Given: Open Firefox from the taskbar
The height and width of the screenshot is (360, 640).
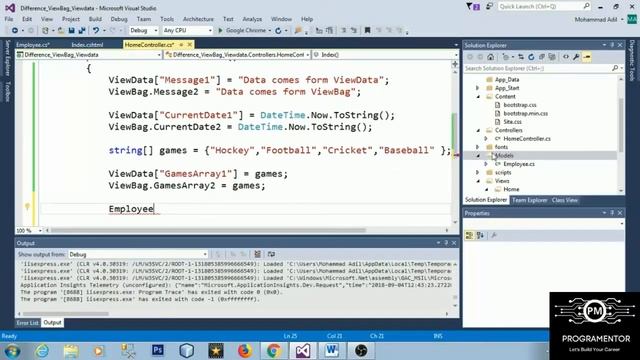Looking at the screenshot, I should point(244,351).
